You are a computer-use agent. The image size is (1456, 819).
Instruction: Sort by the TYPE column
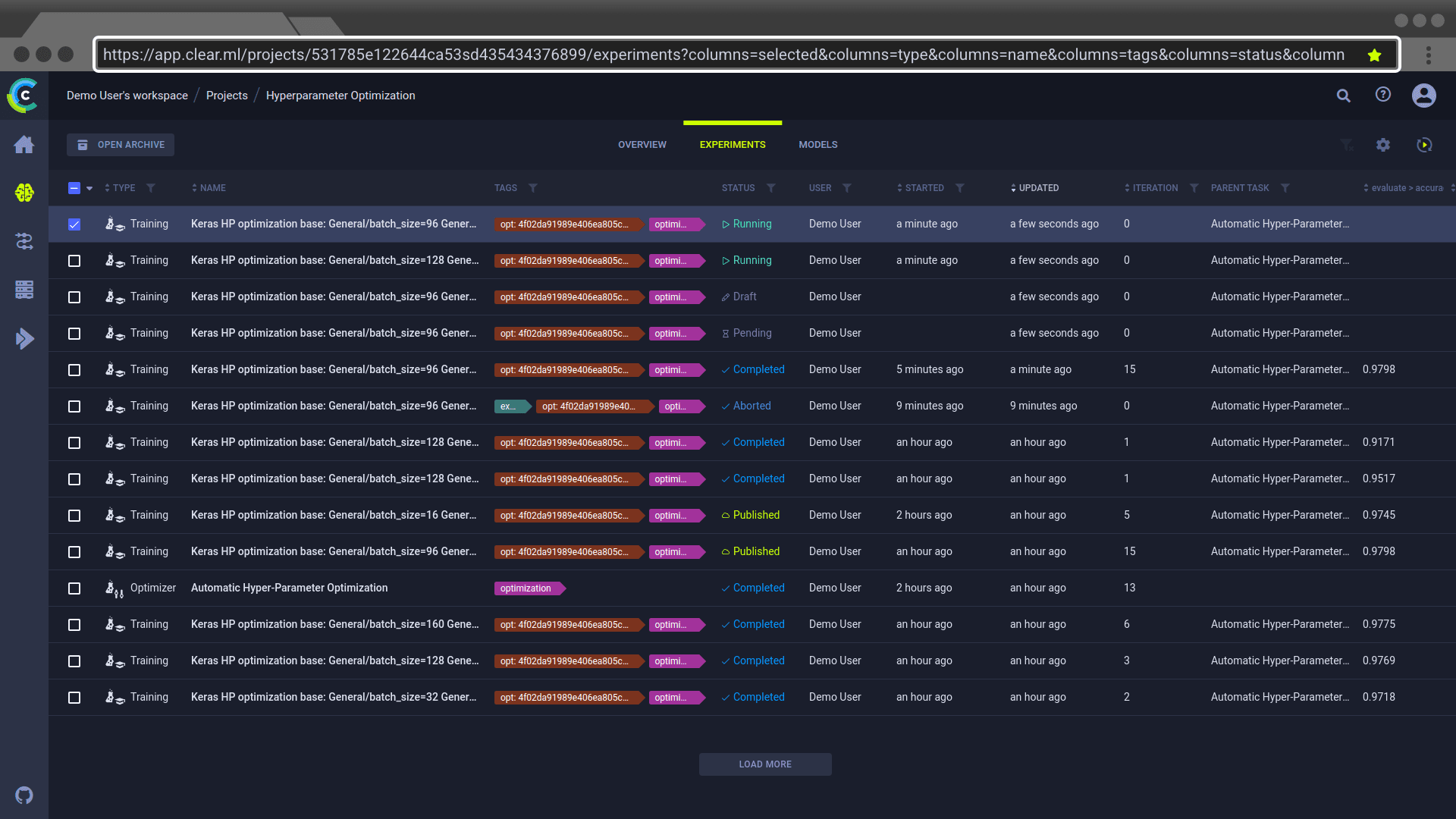click(120, 188)
